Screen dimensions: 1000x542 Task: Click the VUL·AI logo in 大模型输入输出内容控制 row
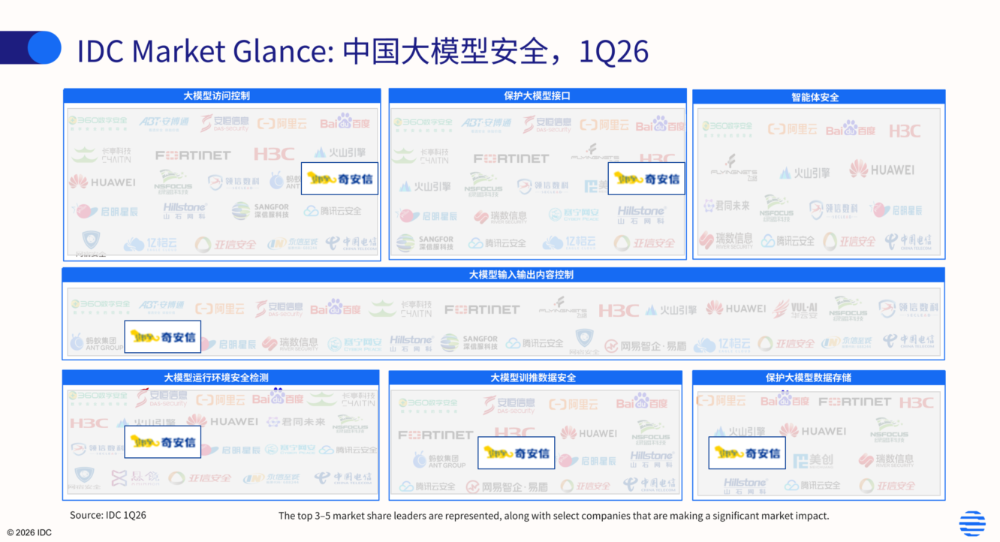795,309
